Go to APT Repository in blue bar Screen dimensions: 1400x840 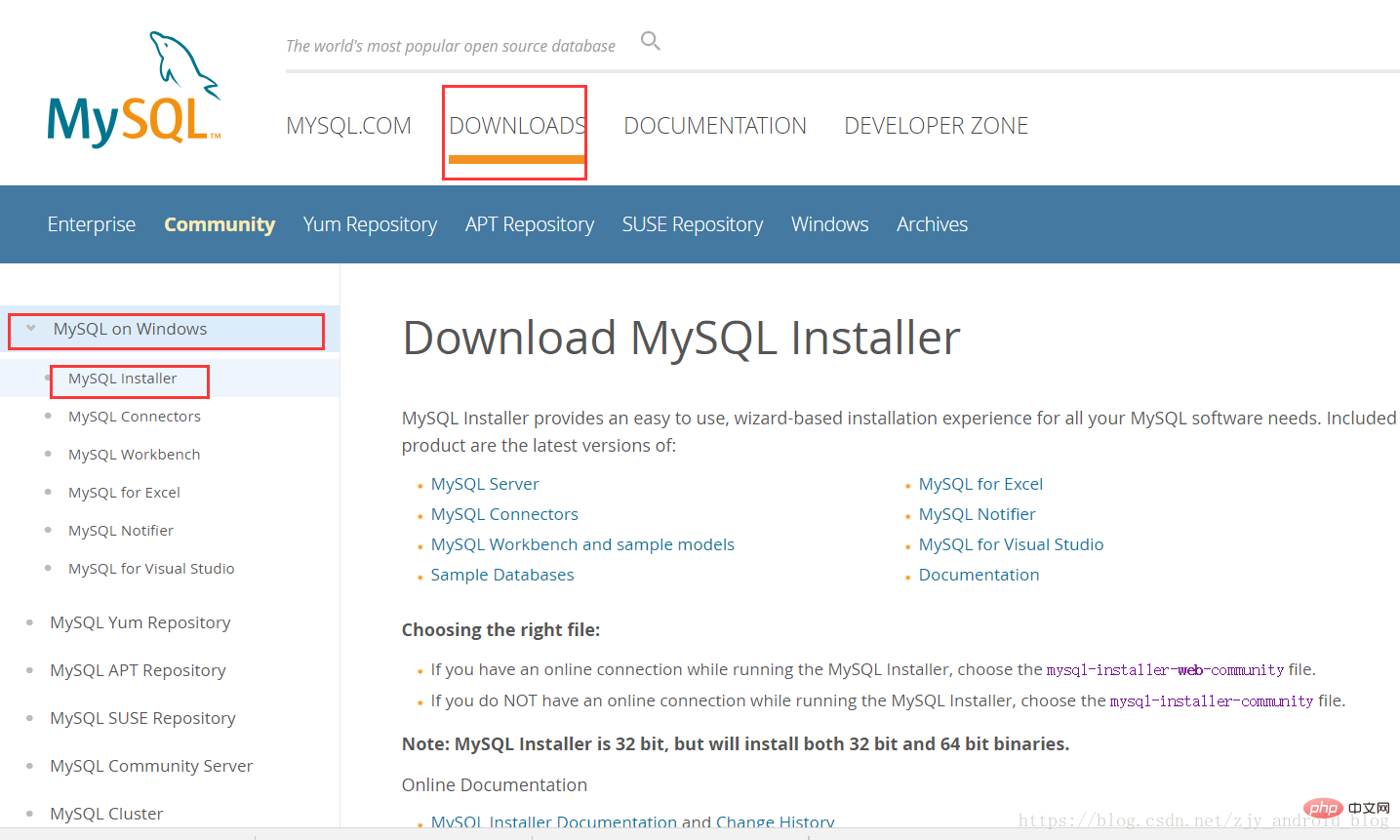point(530,224)
